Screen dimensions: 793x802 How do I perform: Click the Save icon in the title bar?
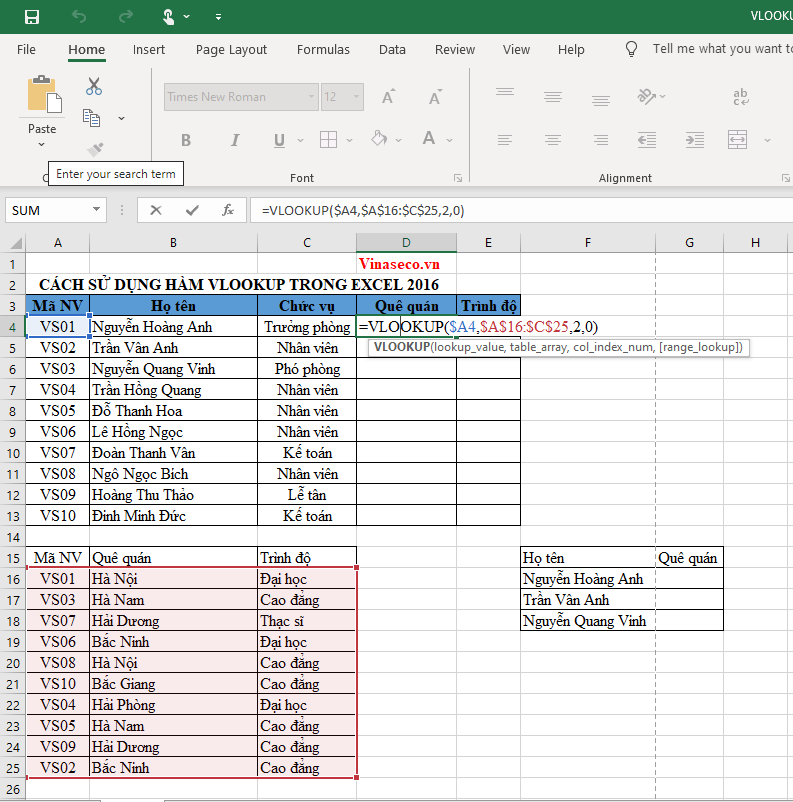tap(32, 17)
